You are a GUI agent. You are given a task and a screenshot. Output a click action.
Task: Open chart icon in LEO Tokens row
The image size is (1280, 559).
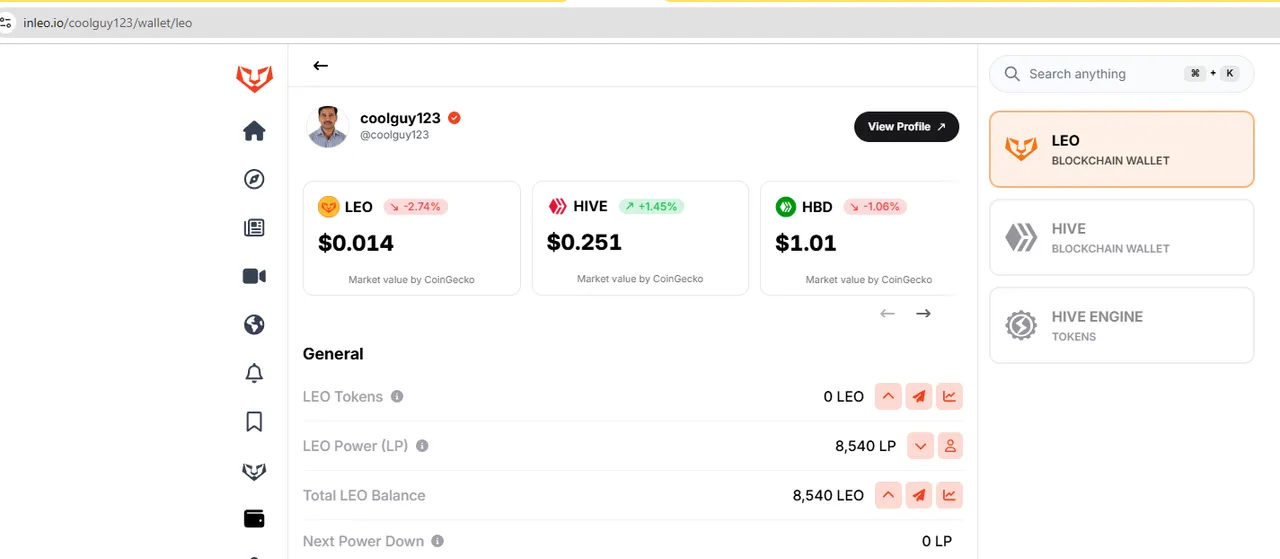[x=950, y=397]
